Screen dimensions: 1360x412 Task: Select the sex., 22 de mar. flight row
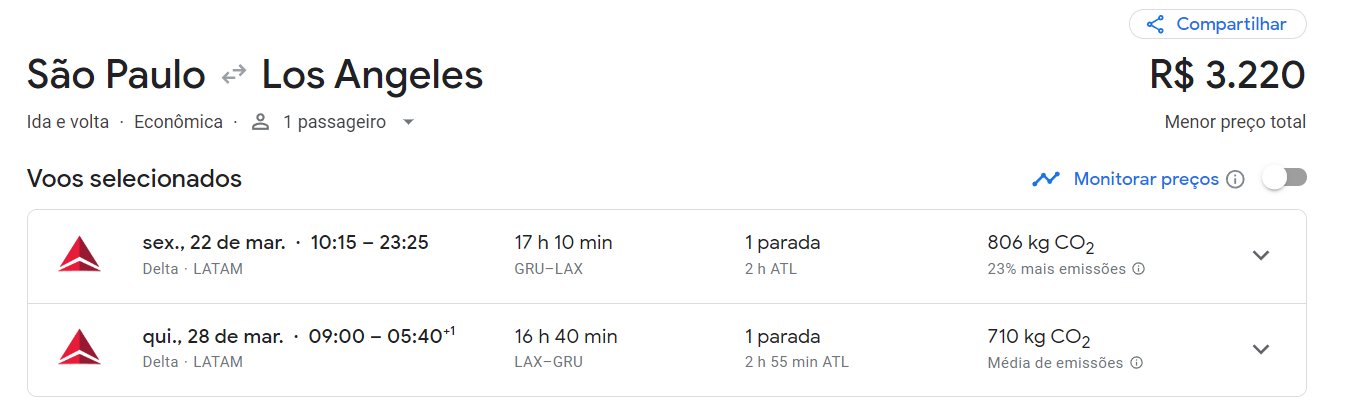(666, 256)
